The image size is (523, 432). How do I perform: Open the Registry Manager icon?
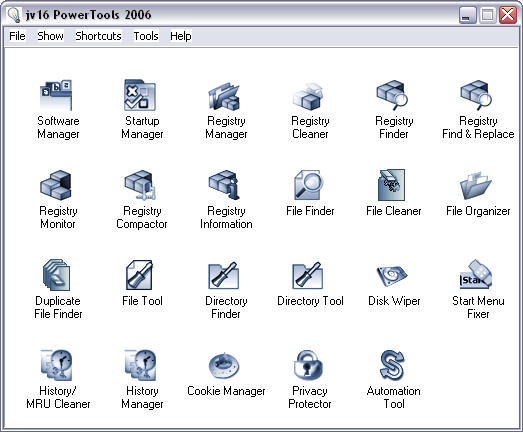(224, 96)
